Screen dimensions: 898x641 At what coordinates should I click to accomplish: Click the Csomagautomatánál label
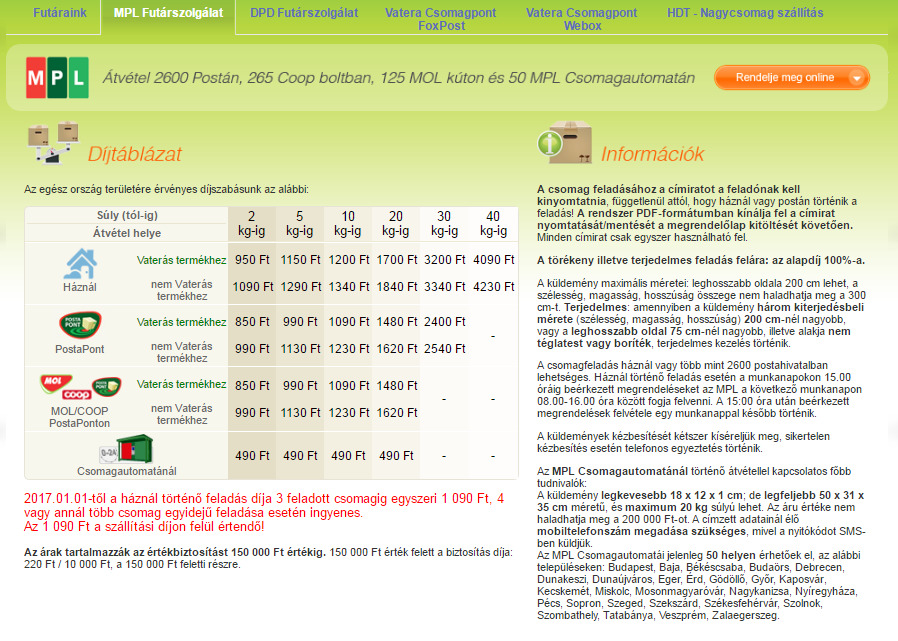point(127,471)
